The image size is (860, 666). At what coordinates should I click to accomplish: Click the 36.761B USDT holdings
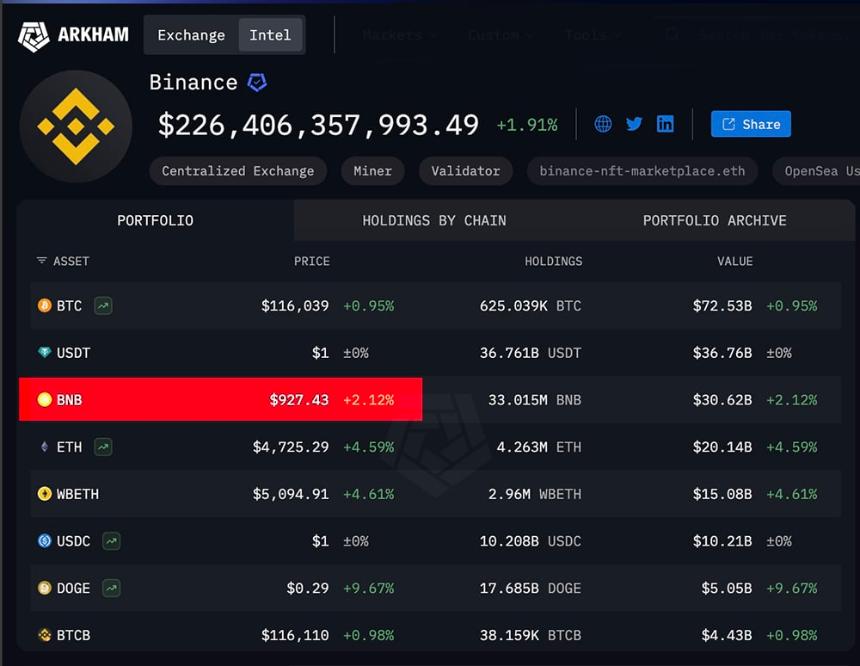pyautogui.click(x=530, y=353)
